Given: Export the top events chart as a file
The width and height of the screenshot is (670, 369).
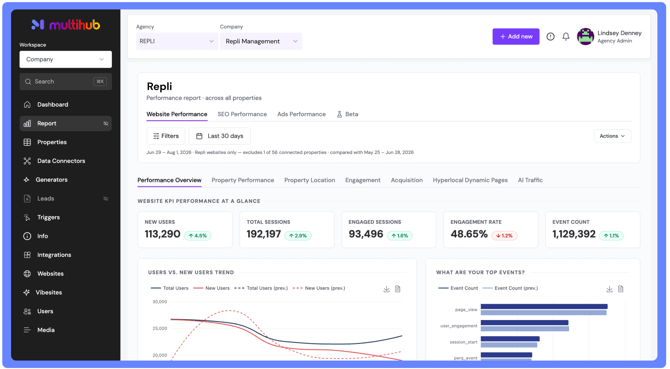Looking at the screenshot, I should click(621, 289).
